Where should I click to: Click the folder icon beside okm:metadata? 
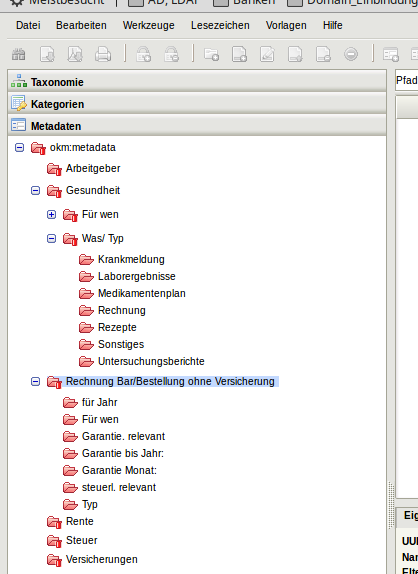coord(38,148)
